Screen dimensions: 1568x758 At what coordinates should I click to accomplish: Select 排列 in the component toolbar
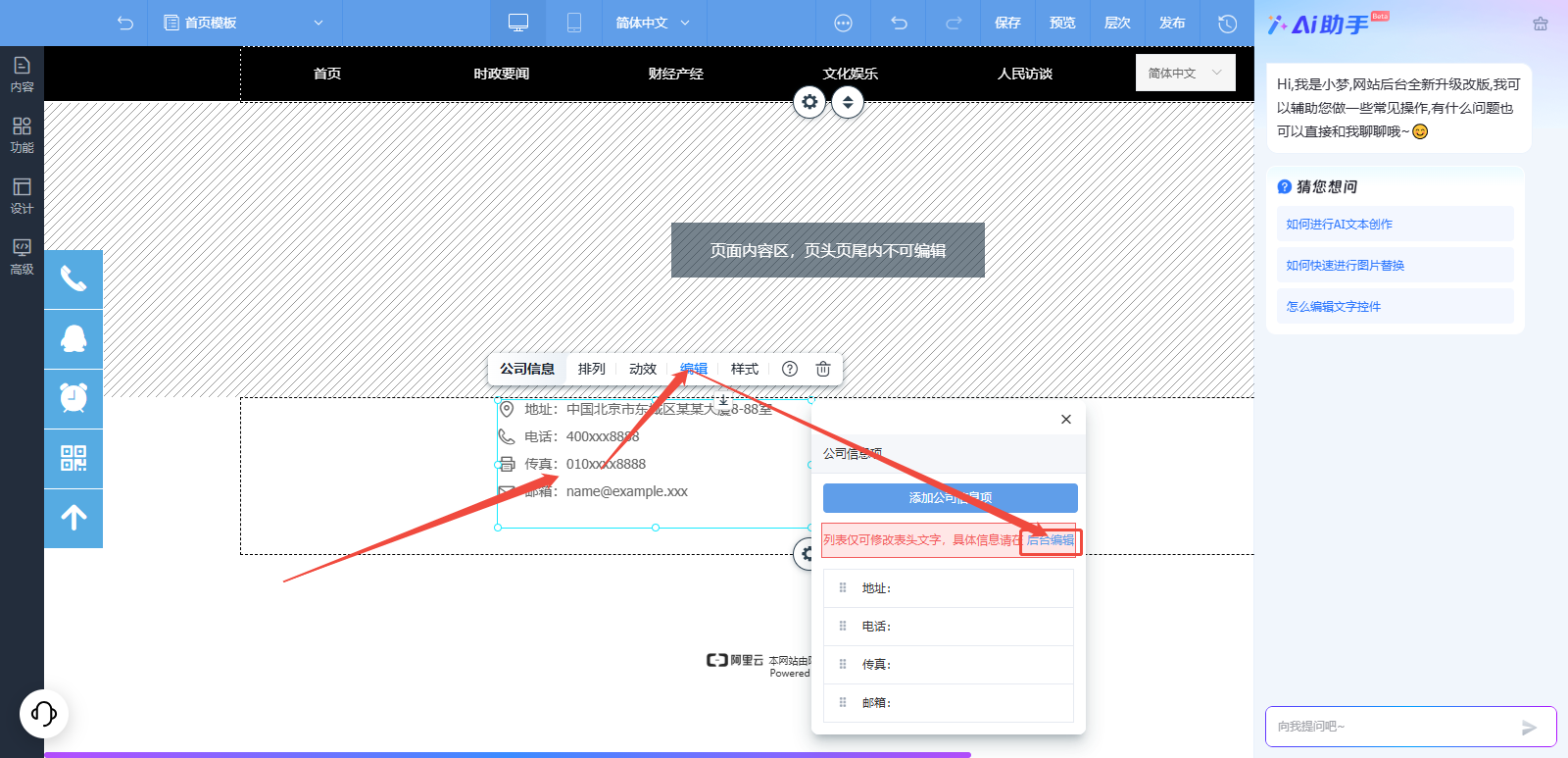(x=592, y=369)
